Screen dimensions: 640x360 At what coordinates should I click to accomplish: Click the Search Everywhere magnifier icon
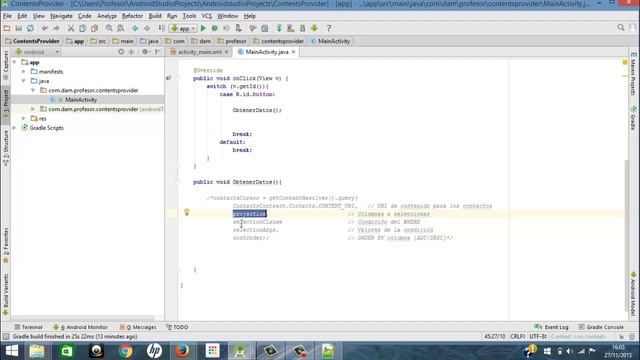click(x=621, y=28)
